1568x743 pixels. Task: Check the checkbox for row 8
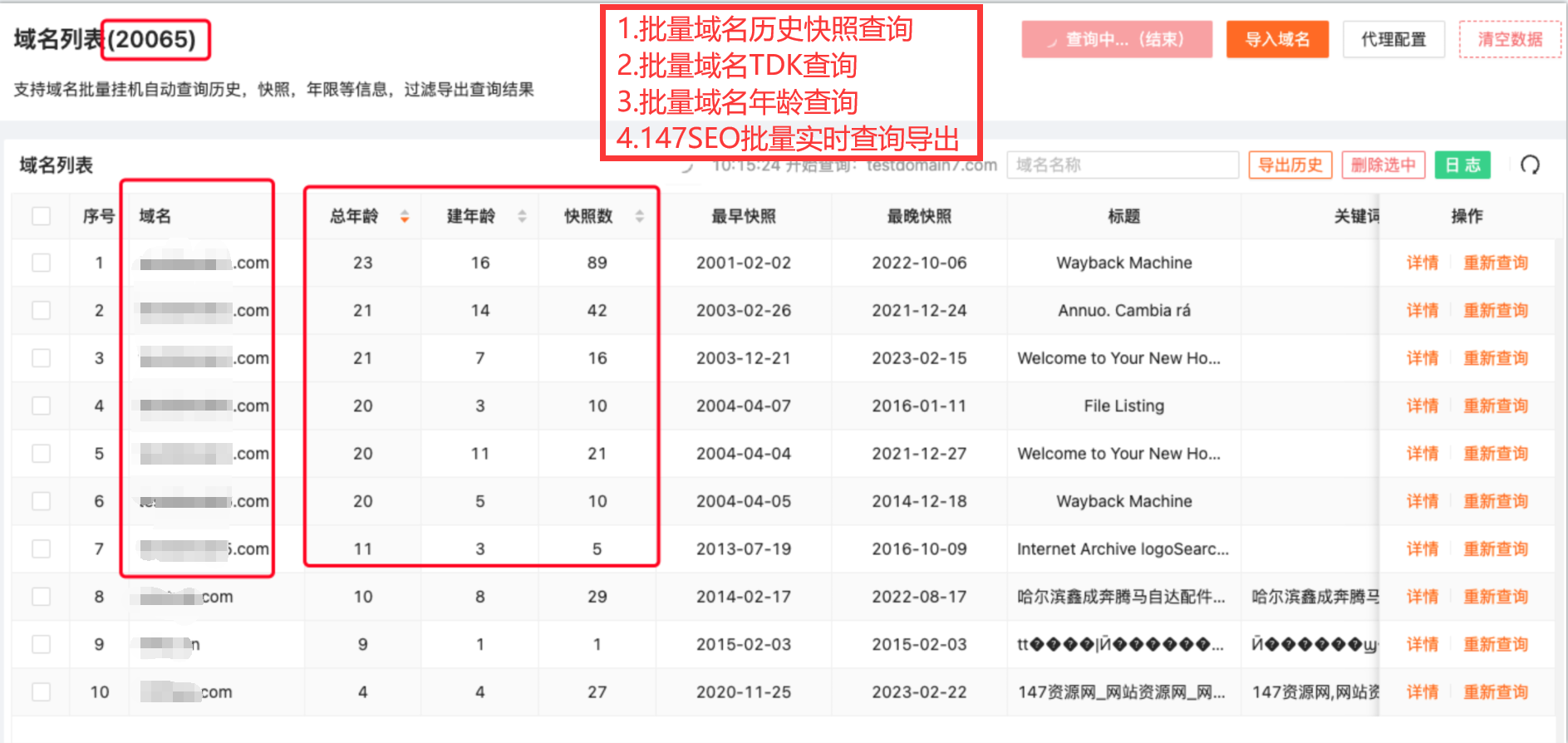click(41, 597)
